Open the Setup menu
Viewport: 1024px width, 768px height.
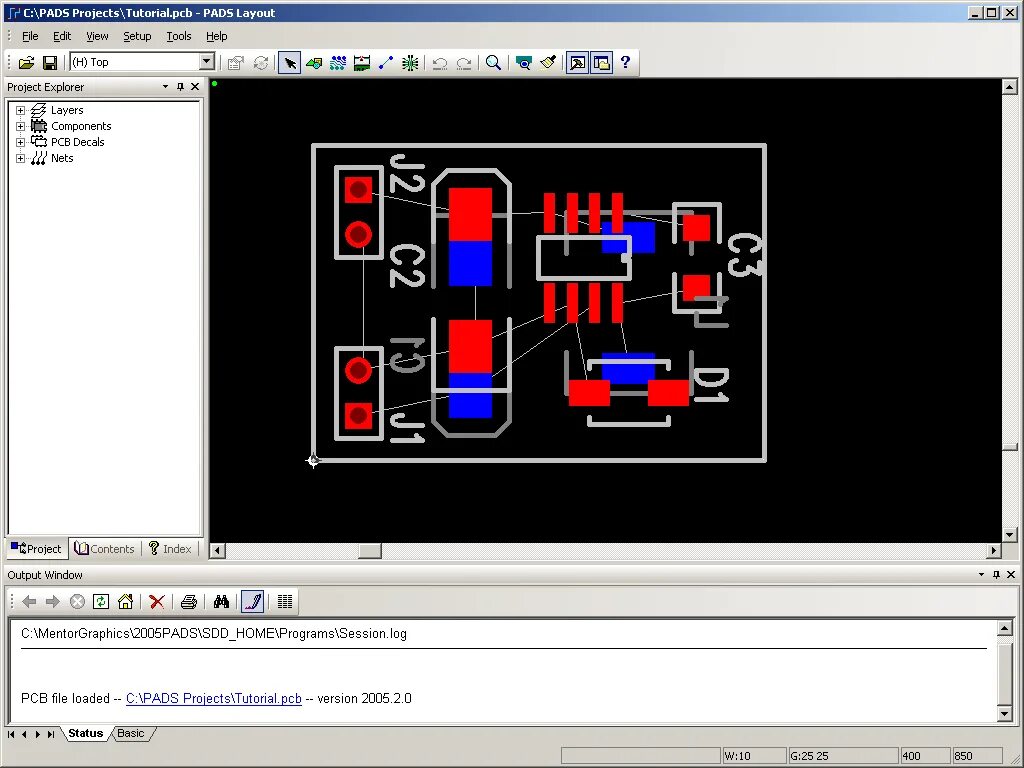click(x=137, y=36)
